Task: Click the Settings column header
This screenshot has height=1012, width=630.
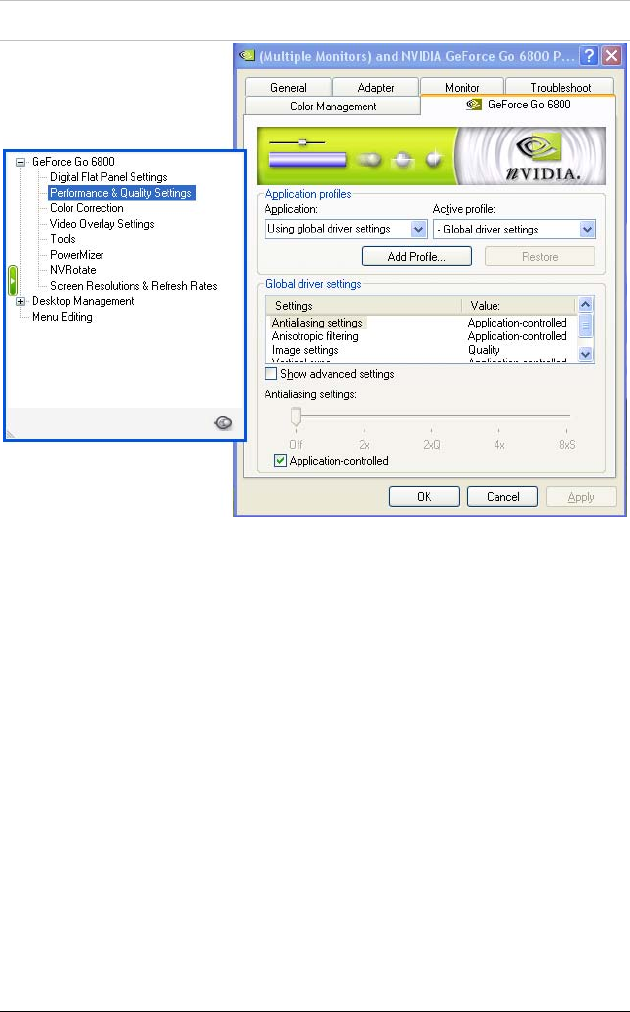Action: (x=363, y=305)
